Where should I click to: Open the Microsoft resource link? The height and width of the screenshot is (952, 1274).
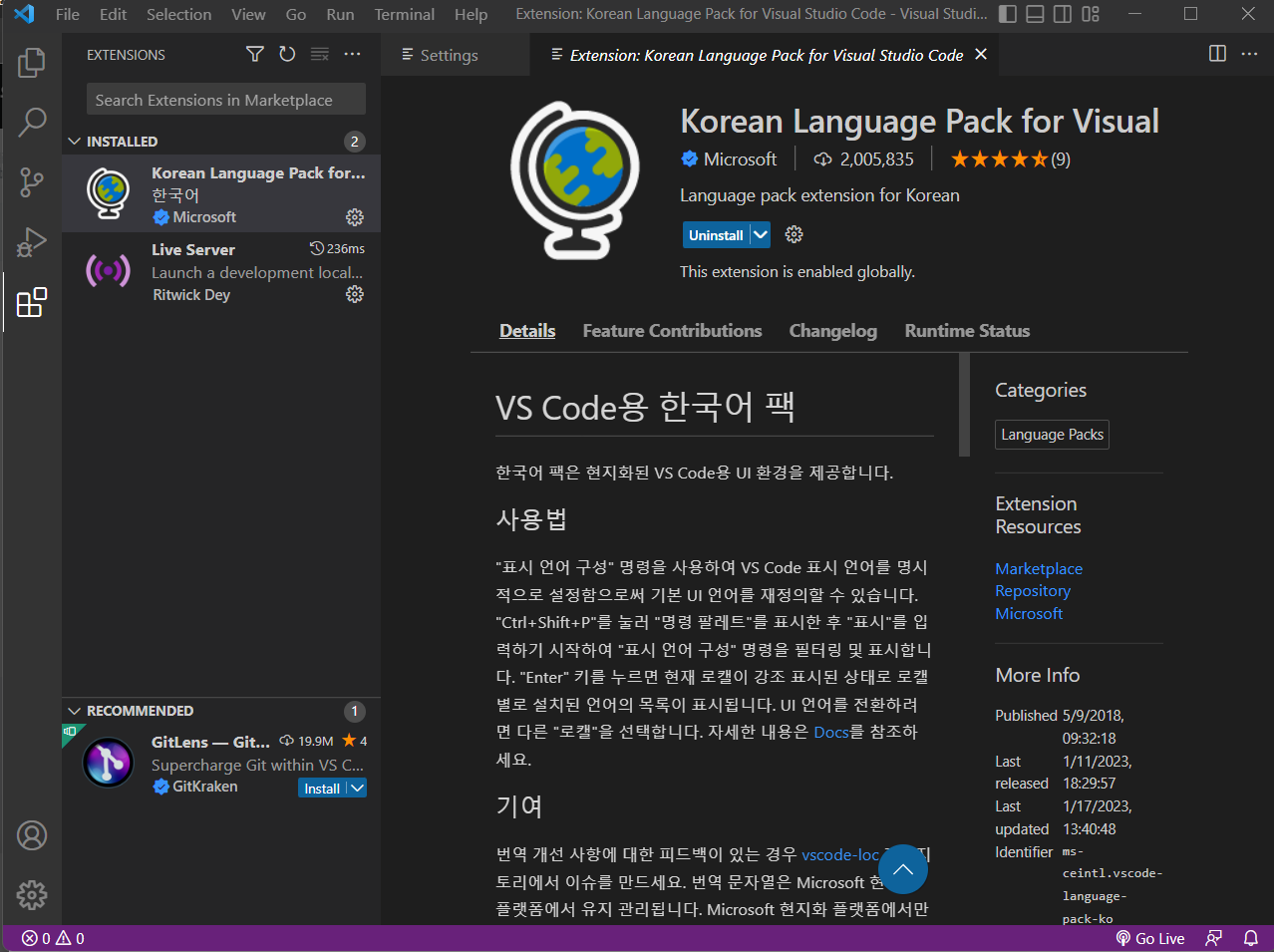(1029, 613)
